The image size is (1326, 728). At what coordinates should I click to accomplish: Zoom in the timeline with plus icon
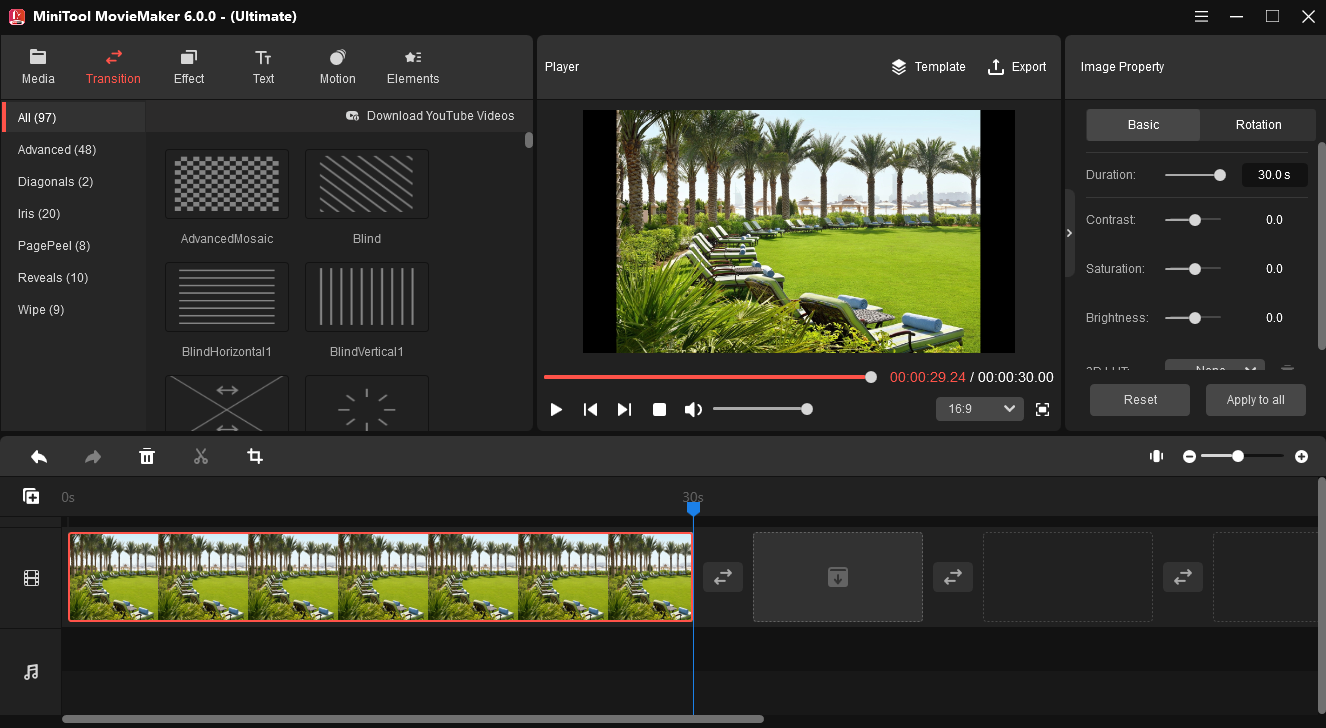(1301, 457)
